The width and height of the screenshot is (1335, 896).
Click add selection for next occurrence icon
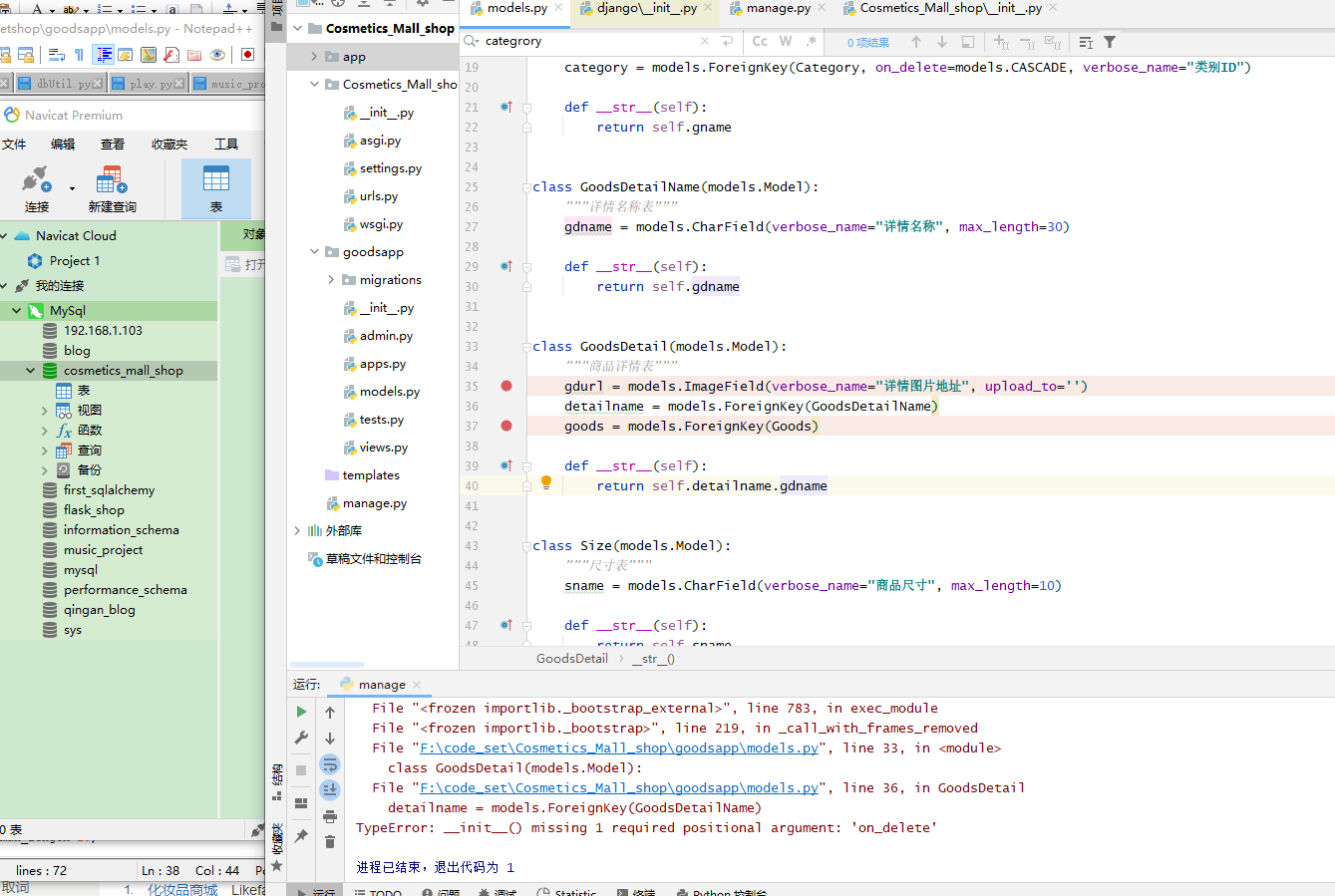coord(1002,42)
